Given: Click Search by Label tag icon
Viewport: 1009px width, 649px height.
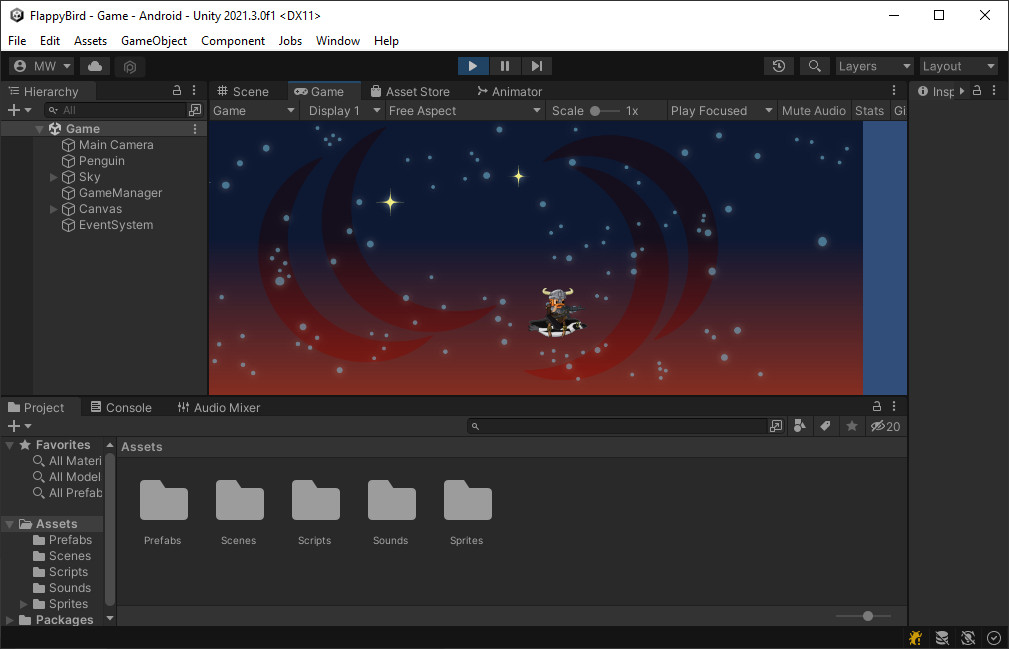Looking at the screenshot, I should click(825, 426).
